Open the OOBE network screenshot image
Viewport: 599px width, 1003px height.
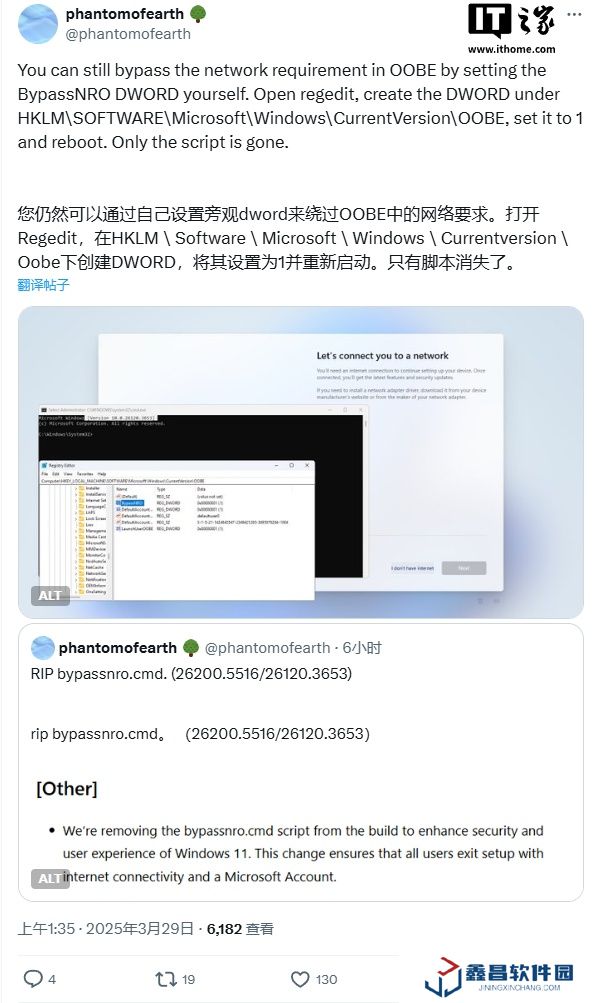point(301,462)
